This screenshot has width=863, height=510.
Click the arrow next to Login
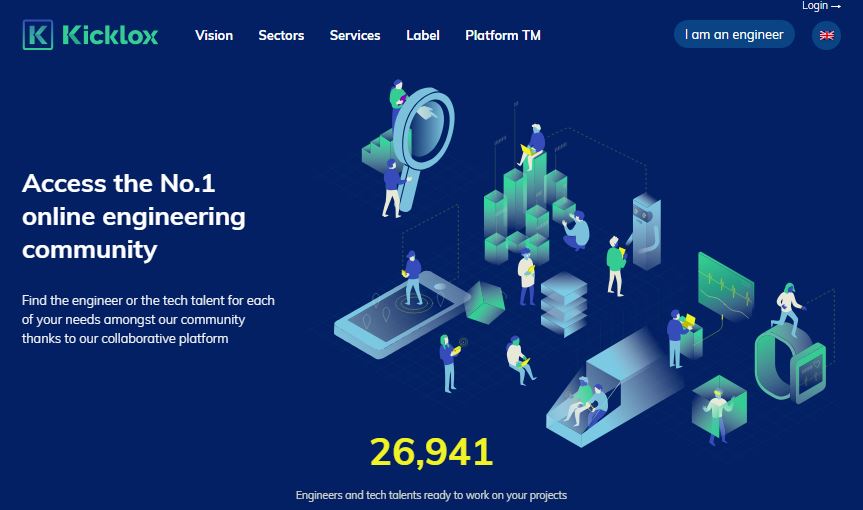tap(836, 7)
